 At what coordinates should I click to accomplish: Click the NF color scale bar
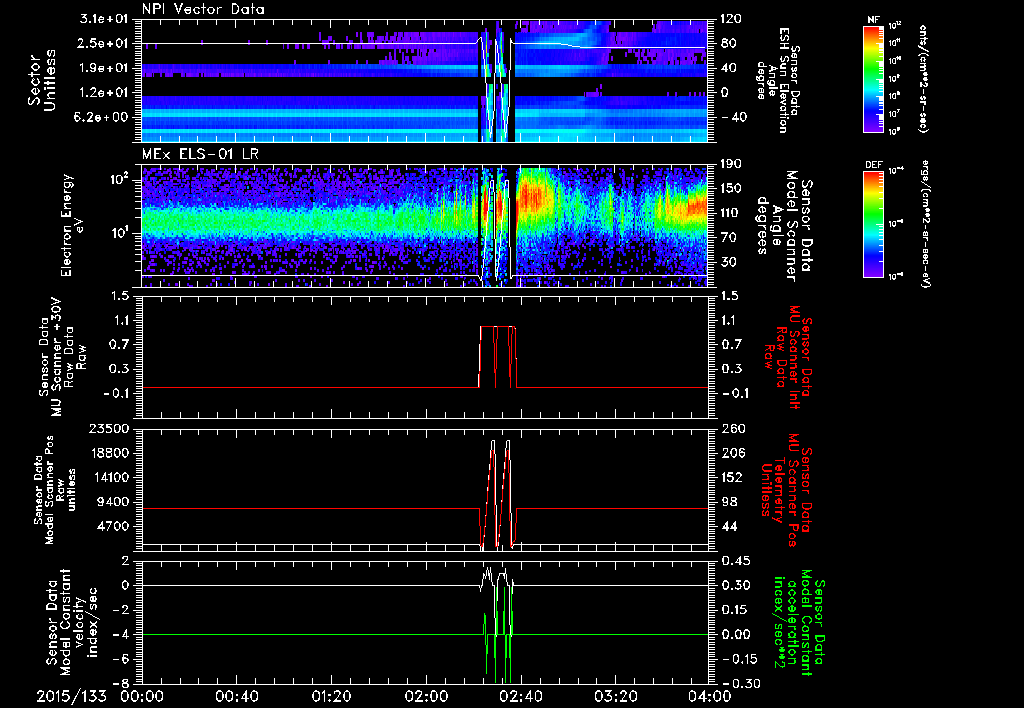click(873, 78)
